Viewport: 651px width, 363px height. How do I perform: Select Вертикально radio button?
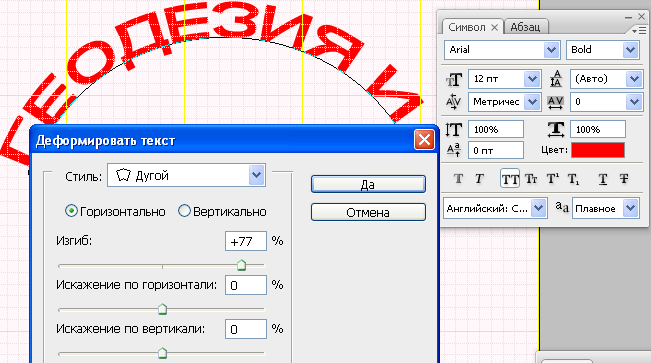pos(184,211)
